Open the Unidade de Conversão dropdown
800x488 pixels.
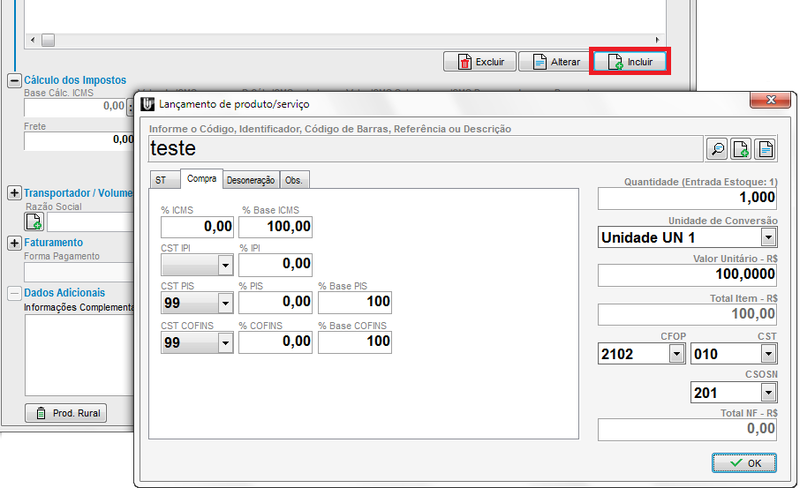[x=767, y=238]
